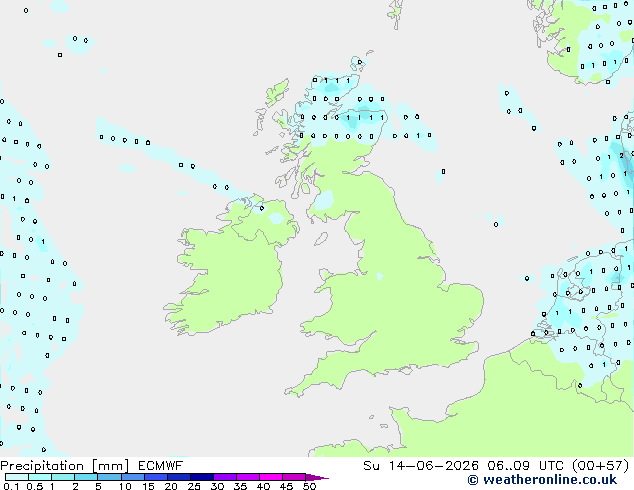Select the 40–45 mm magenta legend swatch
Viewport: 634px width, 490px height.
271,477
